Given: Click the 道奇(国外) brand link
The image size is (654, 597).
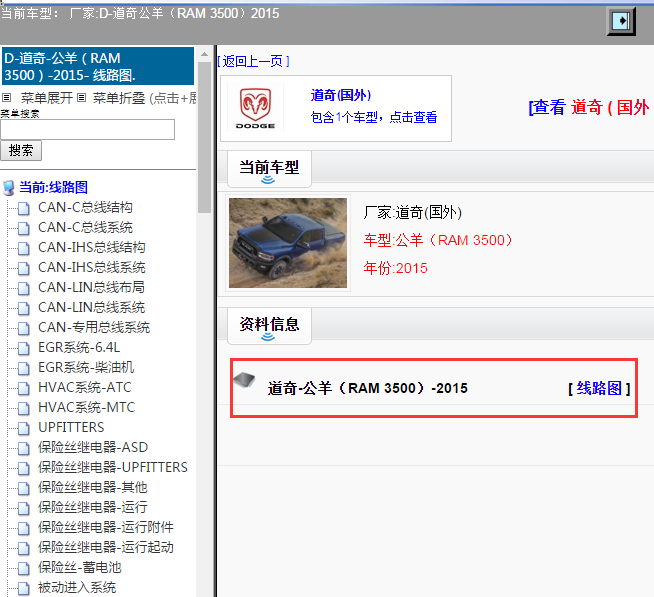Looking at the screenshot, I should (x=341, y=96).
